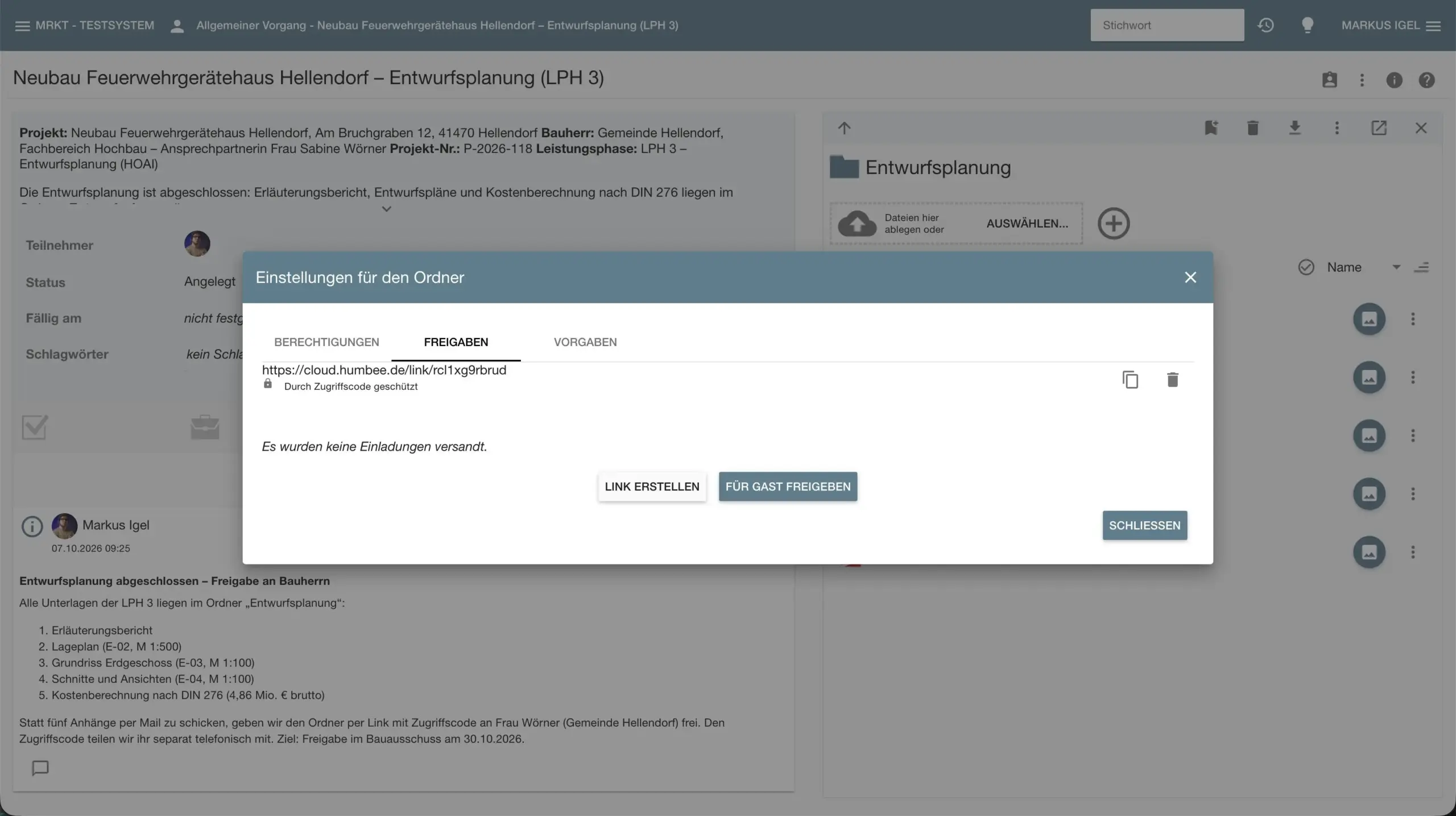Copy the share link to clipboard

[1130, 380]
